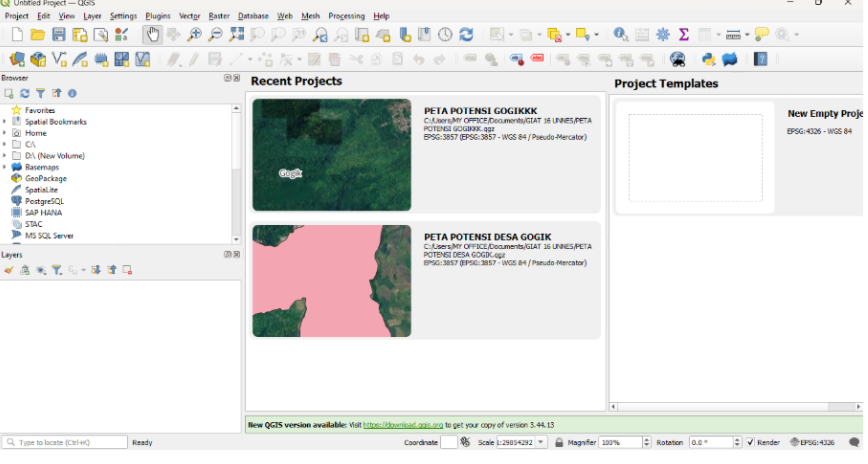Open the Data Source Manager icon
868x464 pixels.
[x=17, y=59]
